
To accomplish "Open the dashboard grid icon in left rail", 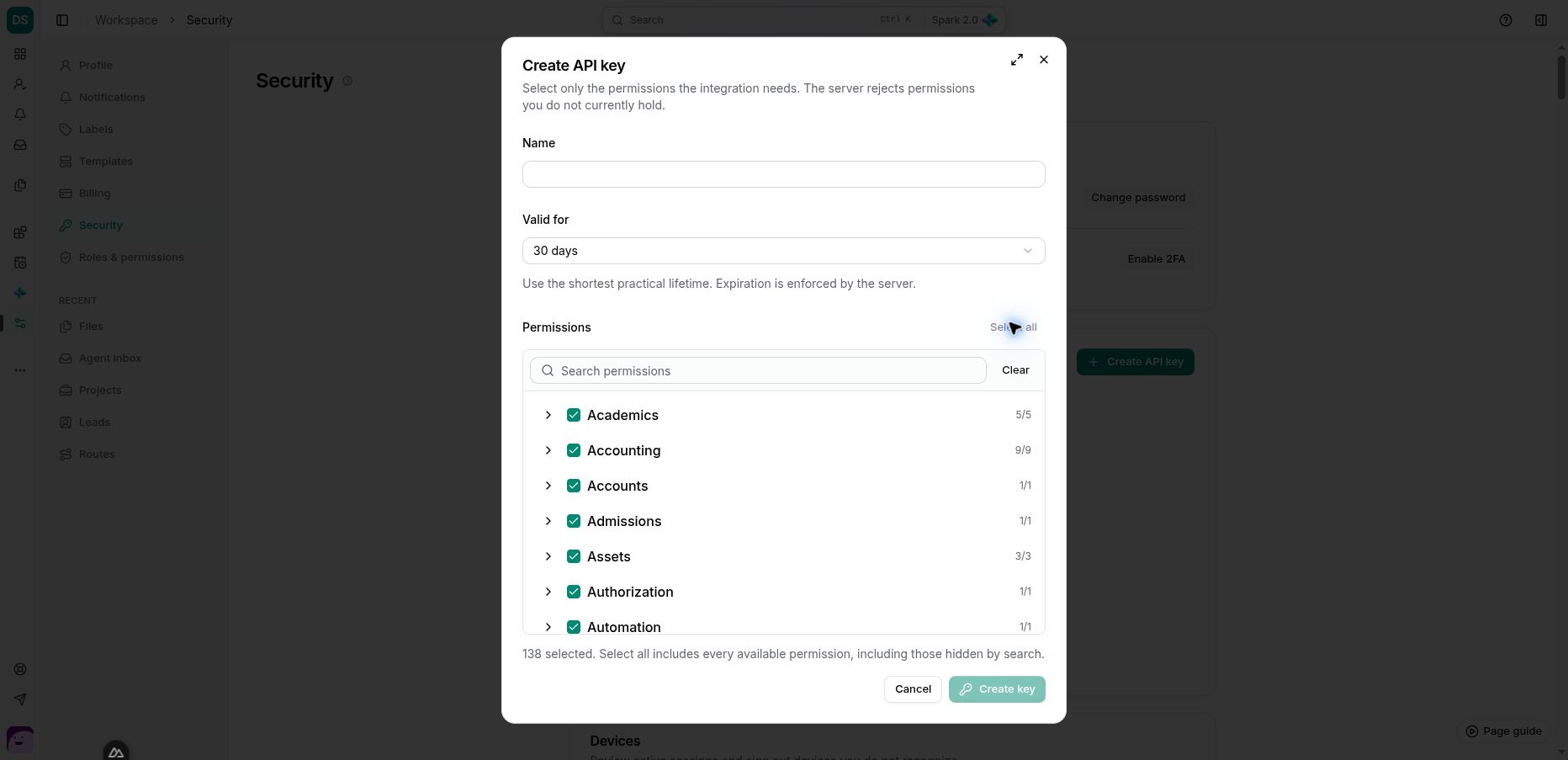I will [x=20, y=54].
